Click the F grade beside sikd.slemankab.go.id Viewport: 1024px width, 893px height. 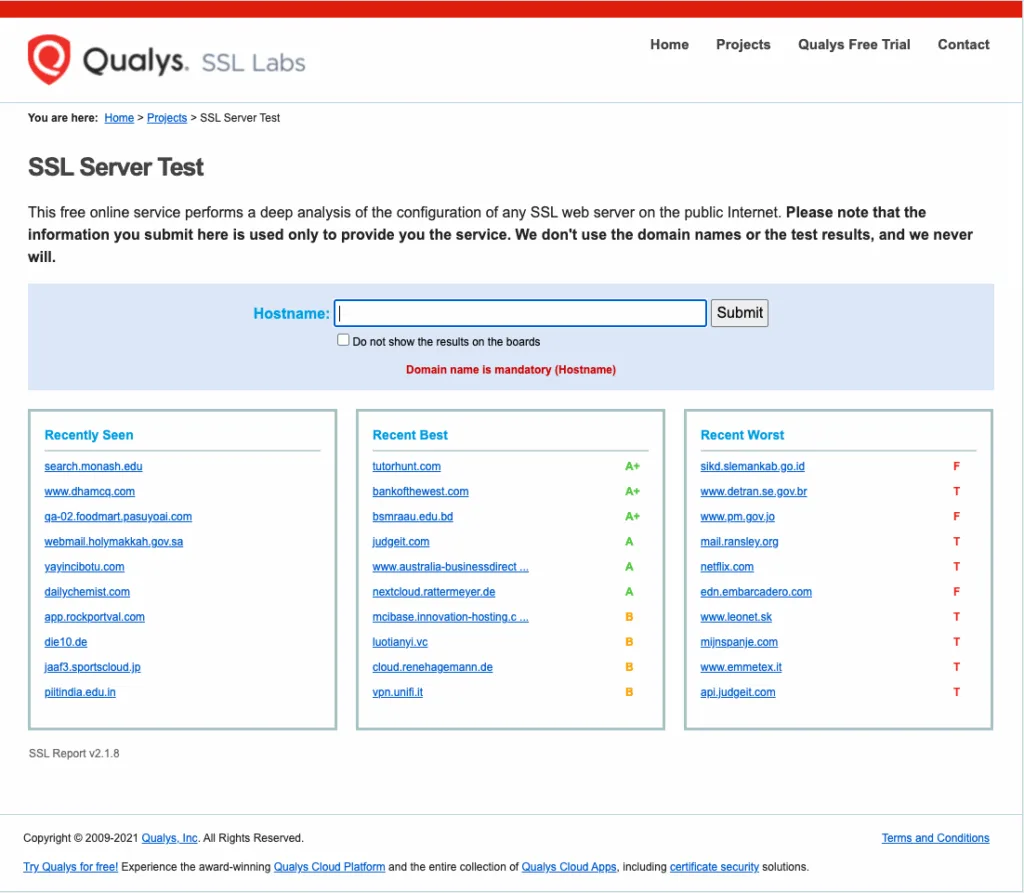pyautogui.click(x=956, y=466)
